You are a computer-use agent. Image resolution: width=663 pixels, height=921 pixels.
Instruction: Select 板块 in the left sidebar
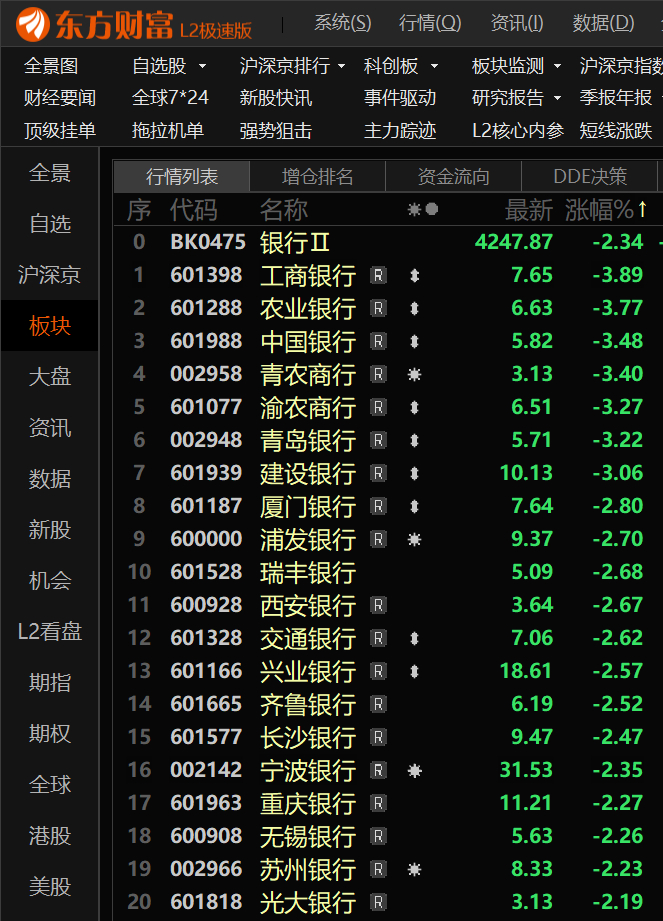click(x=50, y=325)
